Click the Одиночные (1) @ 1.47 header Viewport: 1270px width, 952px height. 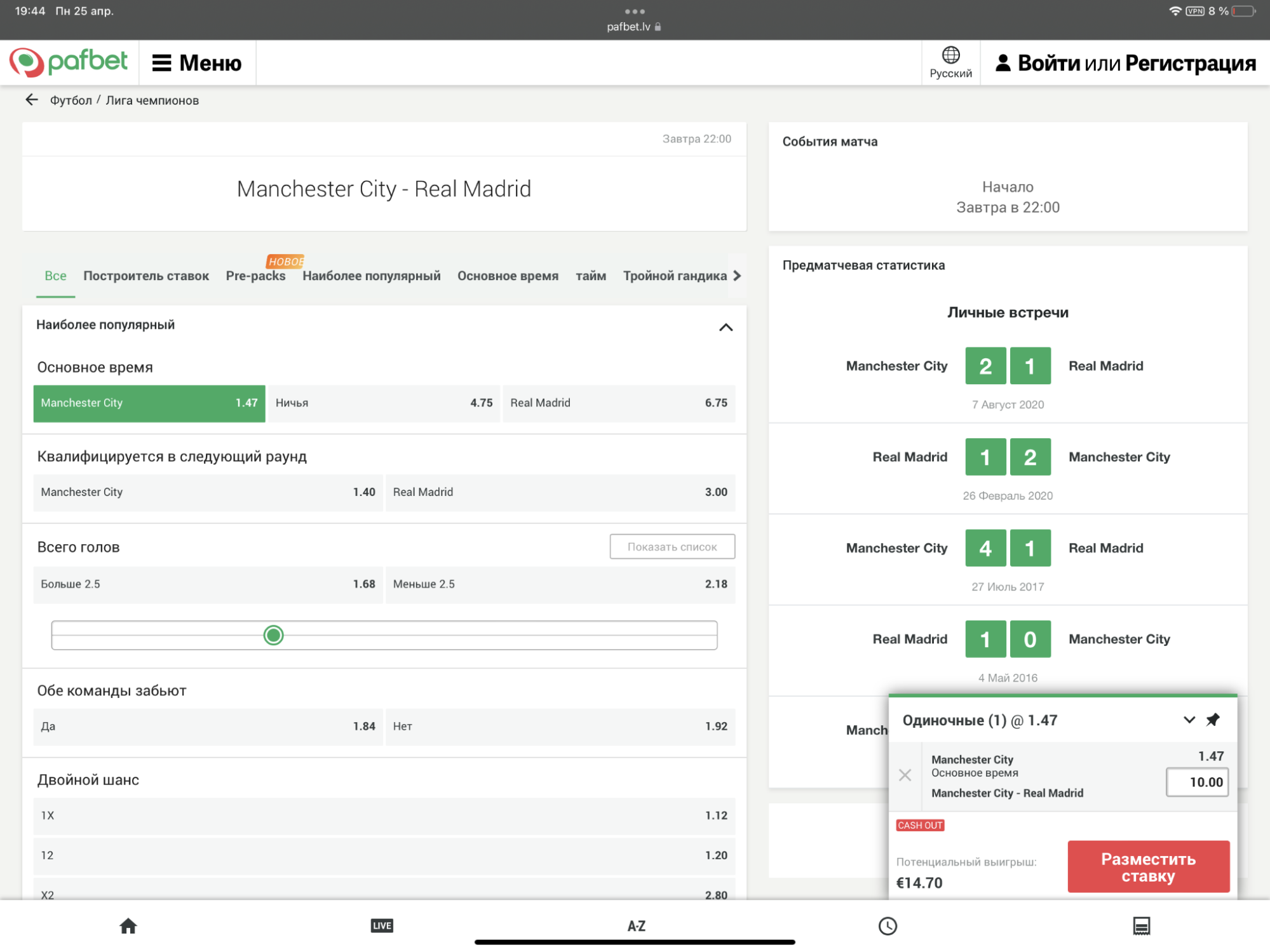tap(980, 720)
